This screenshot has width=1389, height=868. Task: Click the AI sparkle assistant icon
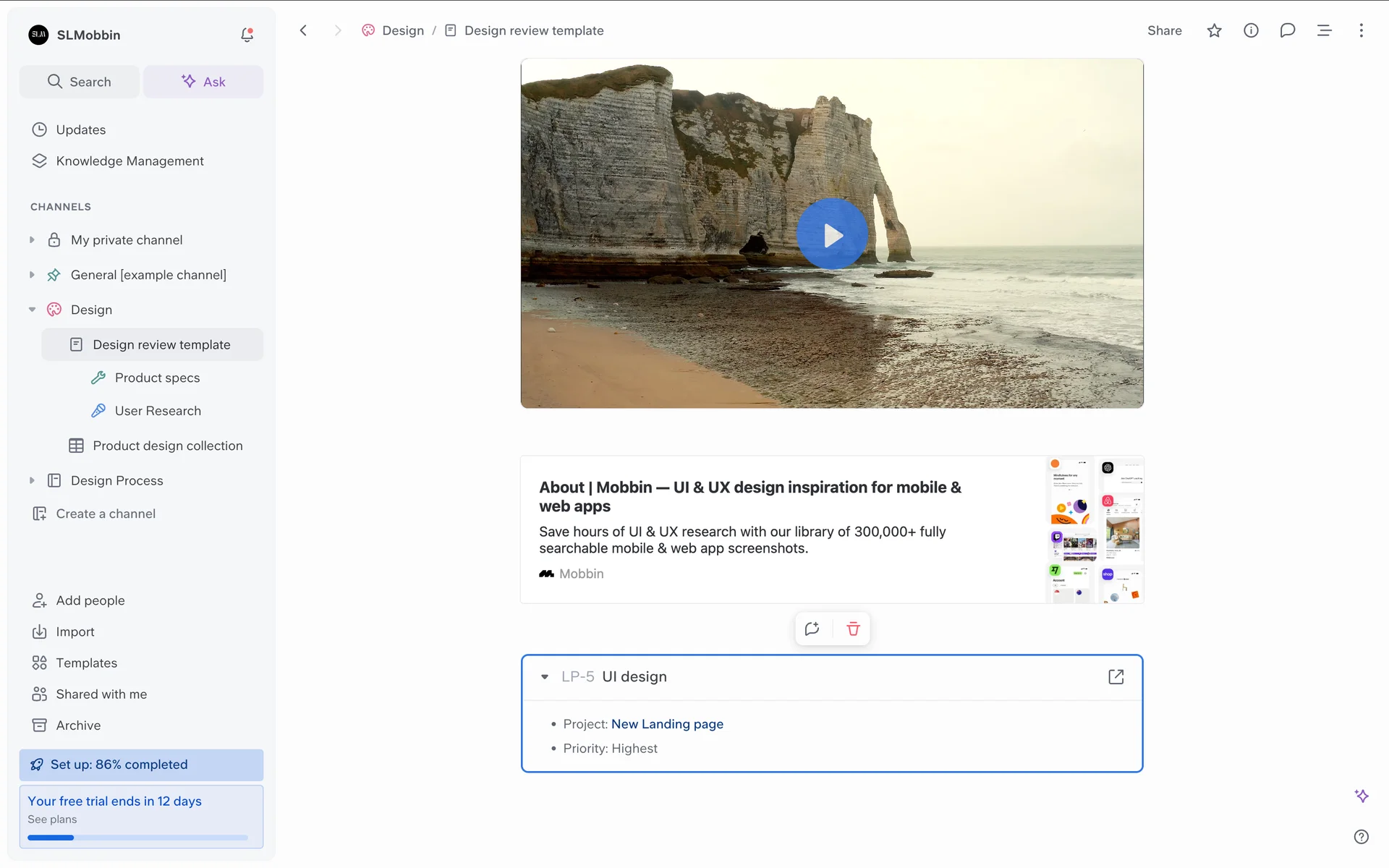point(1362,796)
